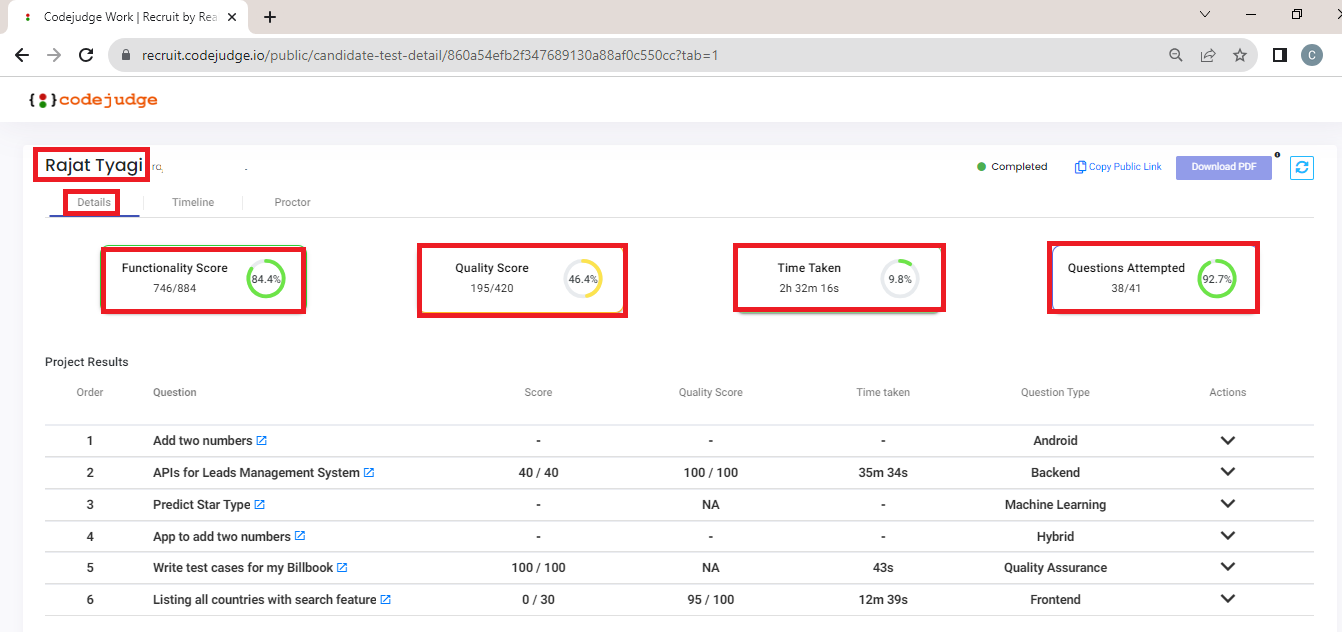Switch to the Proctor tab

[x=291, y=202]
